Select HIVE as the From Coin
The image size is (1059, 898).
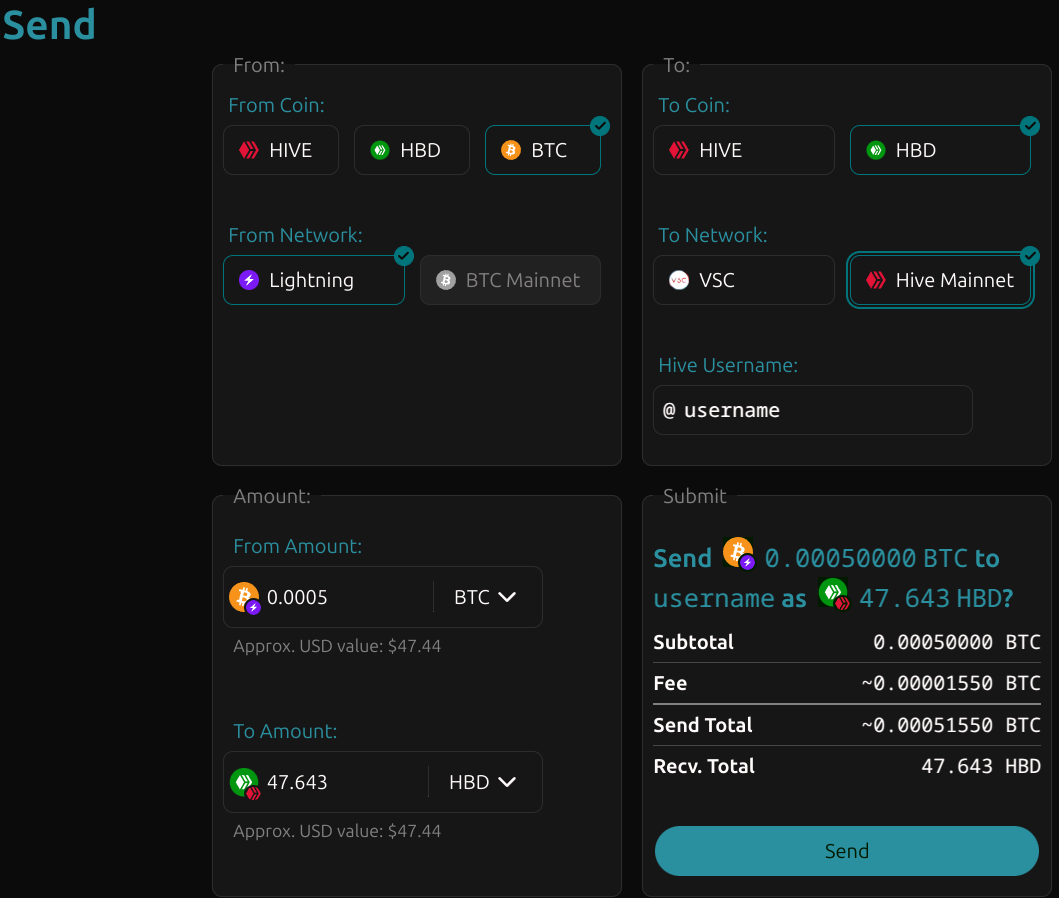[281, 150]
